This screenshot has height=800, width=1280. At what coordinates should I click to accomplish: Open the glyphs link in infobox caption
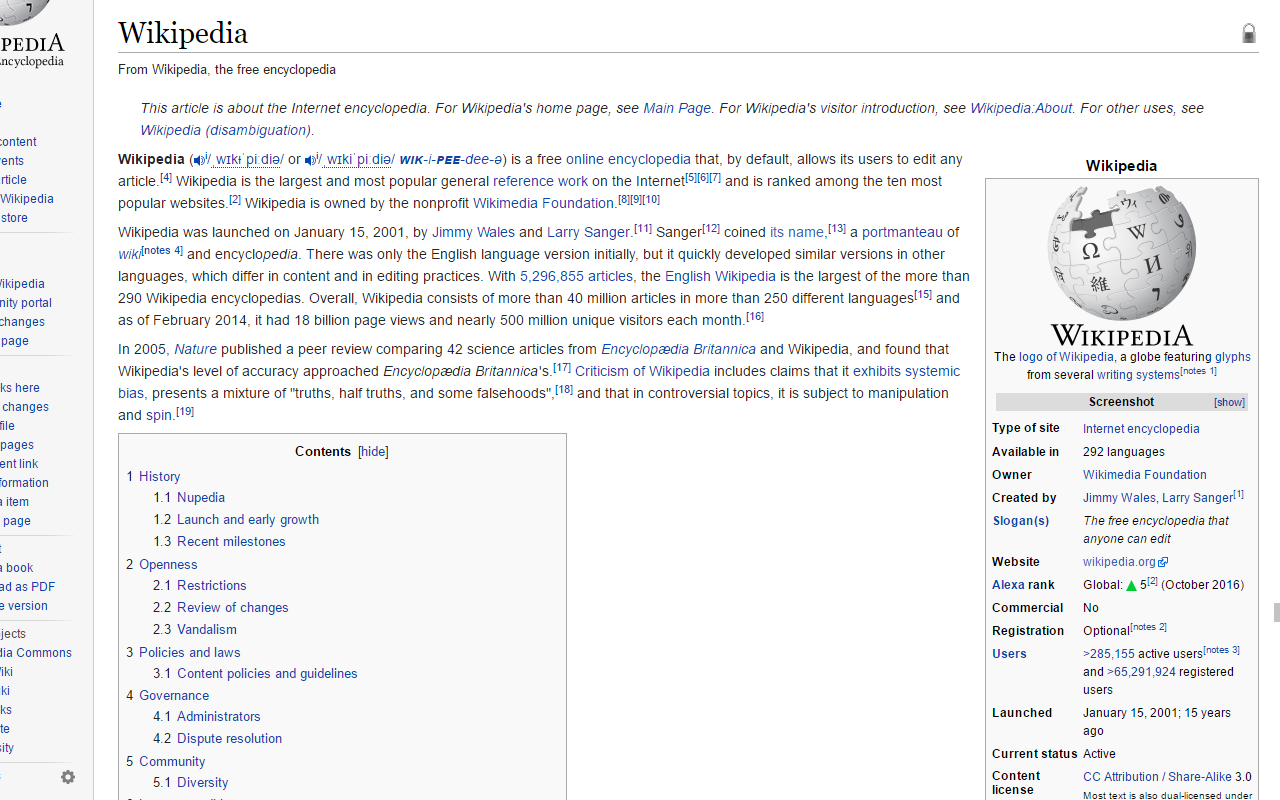pyautogui.click(x=1233, y=357)
